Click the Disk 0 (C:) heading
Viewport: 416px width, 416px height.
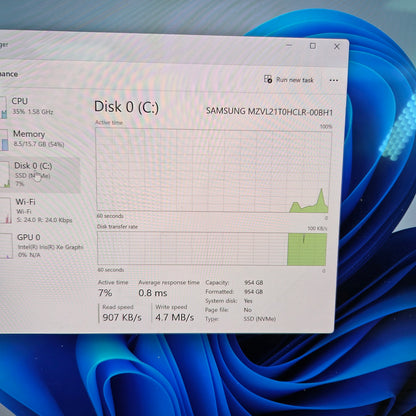click(126, 107)
